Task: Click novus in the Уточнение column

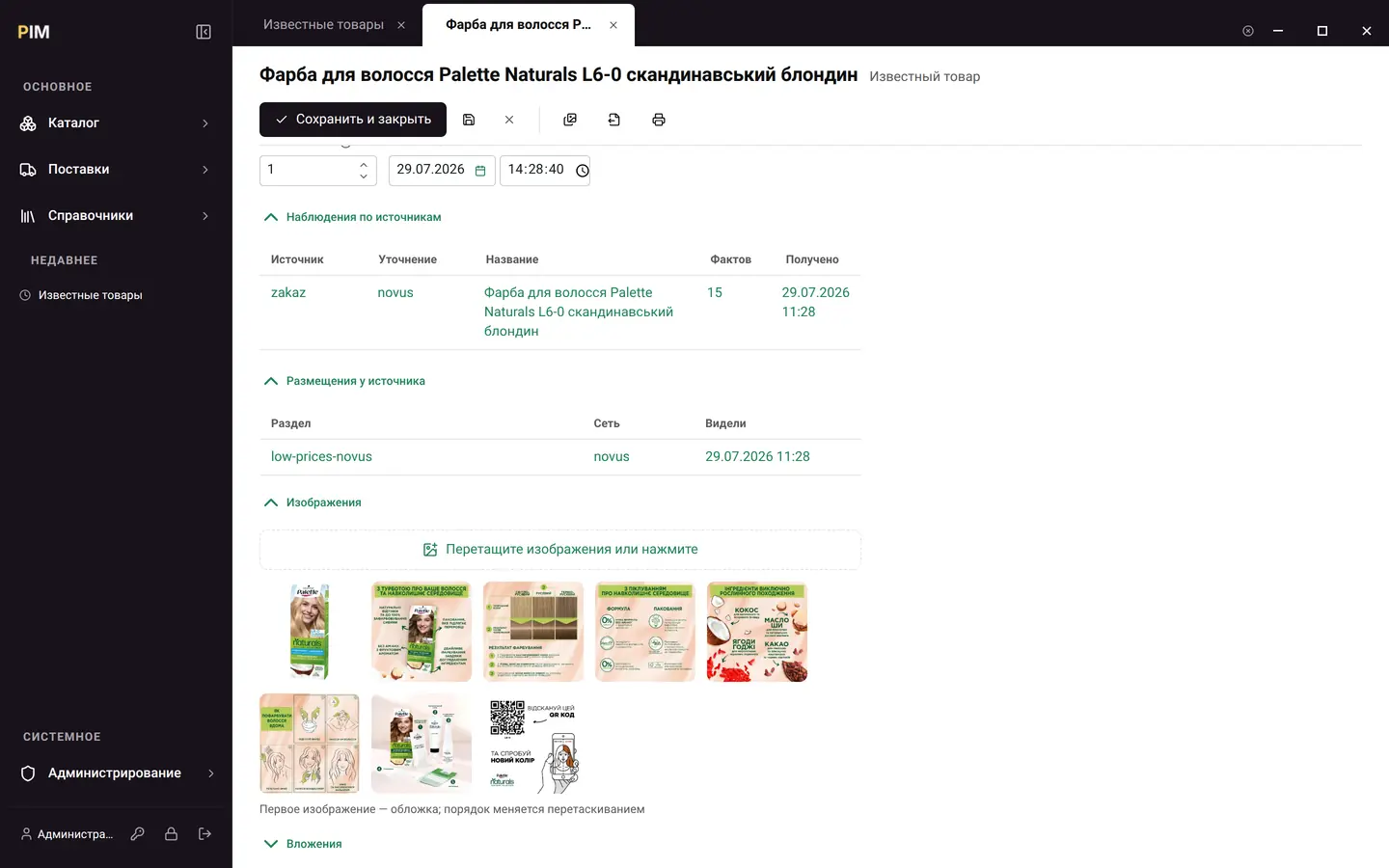Action: (x=395, y=292)
